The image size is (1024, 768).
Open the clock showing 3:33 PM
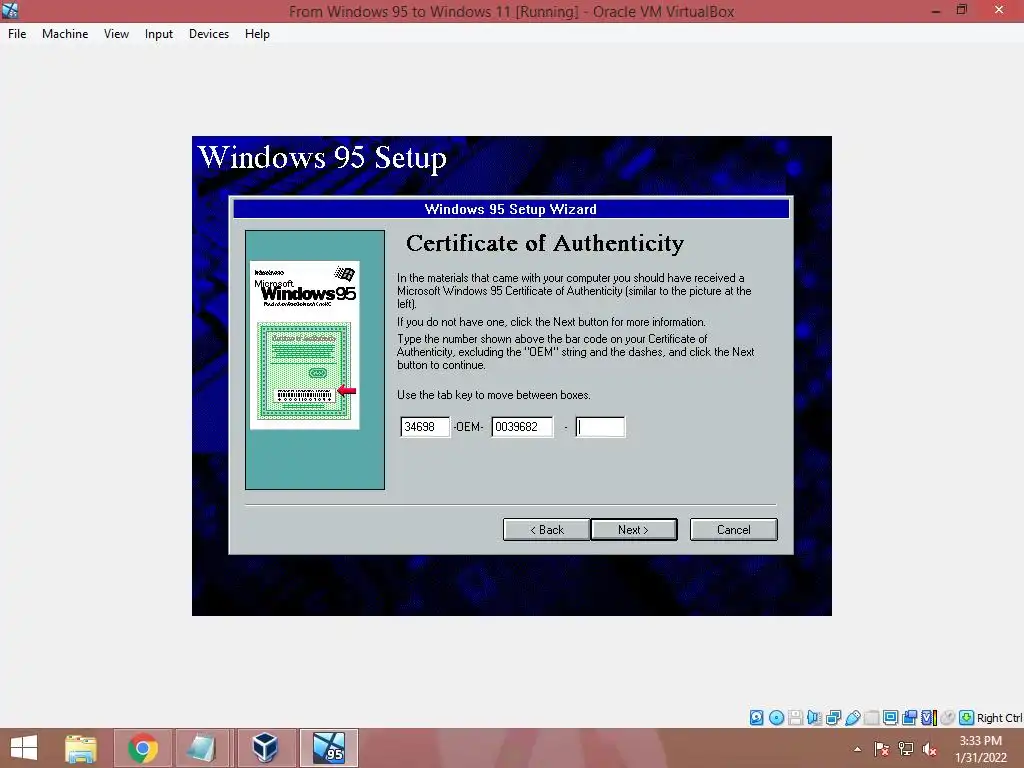click(x=980, y=749)
